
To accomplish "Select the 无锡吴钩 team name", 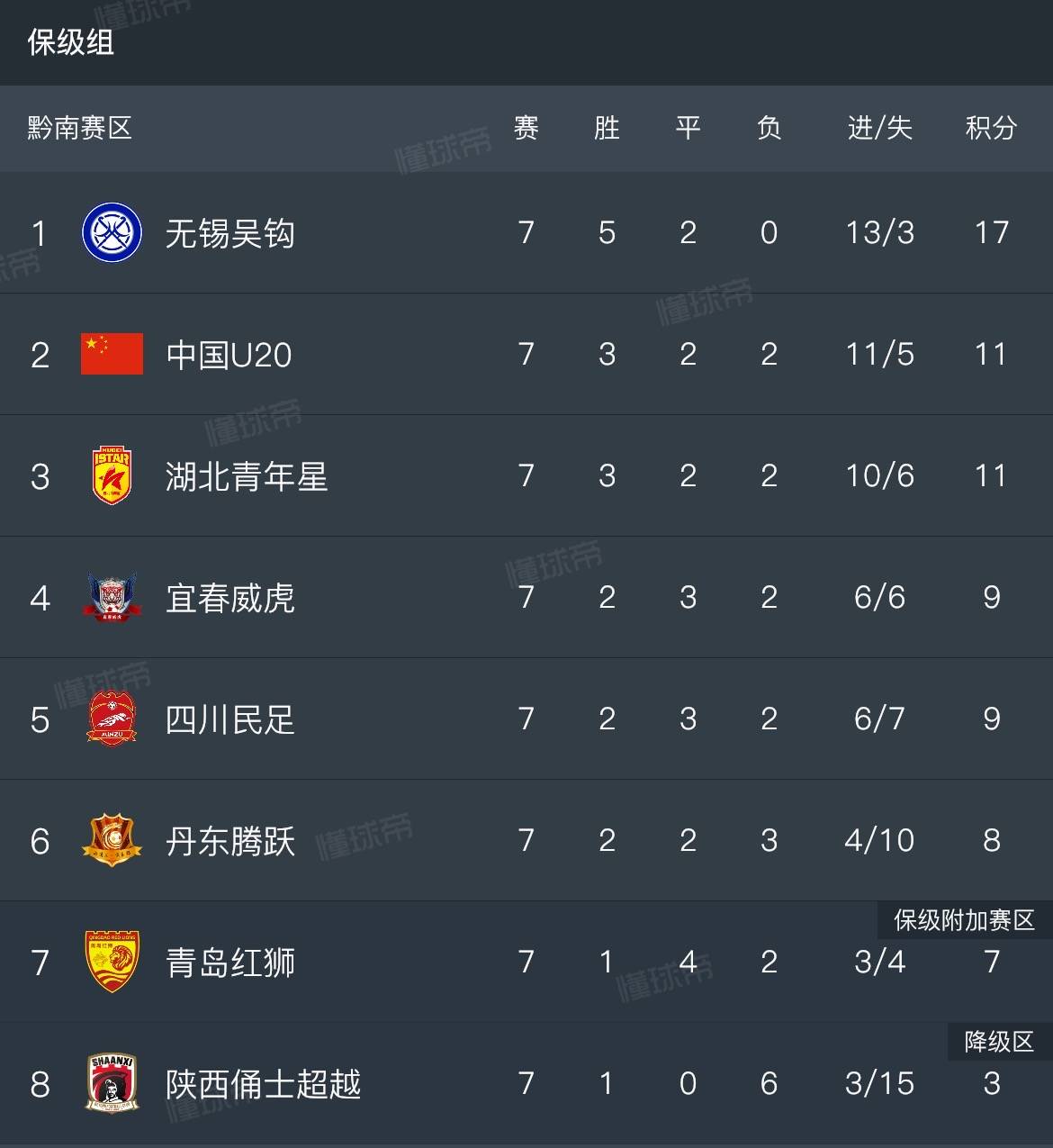I will point(230,234).
